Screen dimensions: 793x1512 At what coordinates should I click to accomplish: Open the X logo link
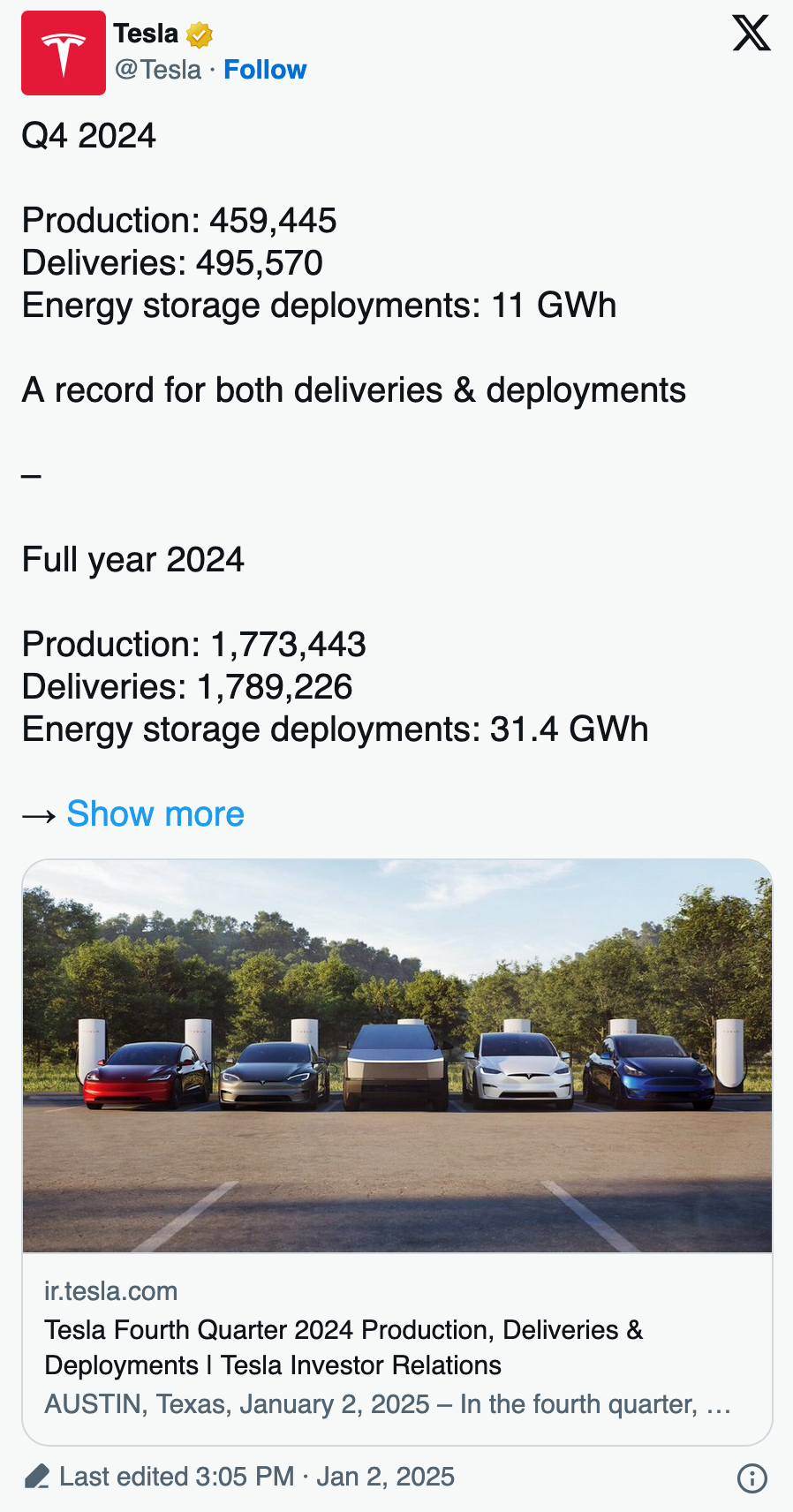click(x=751, y=34)
